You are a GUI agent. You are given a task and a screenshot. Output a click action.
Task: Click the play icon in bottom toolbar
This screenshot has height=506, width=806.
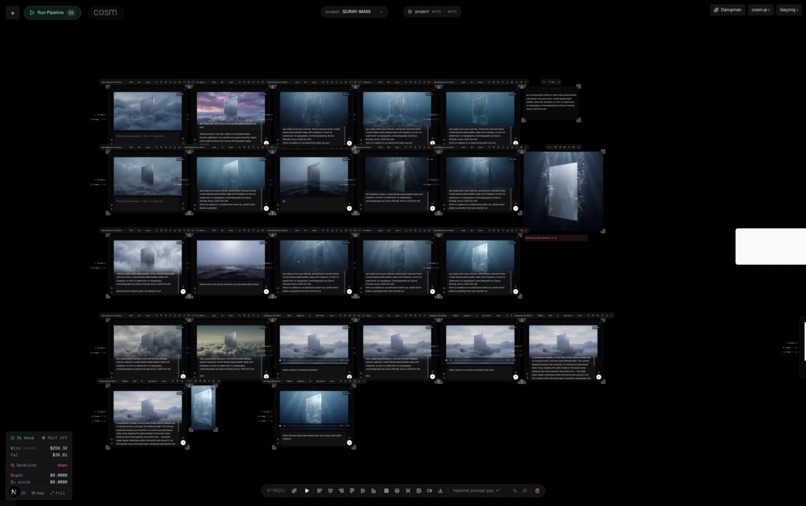coord(307,491)
